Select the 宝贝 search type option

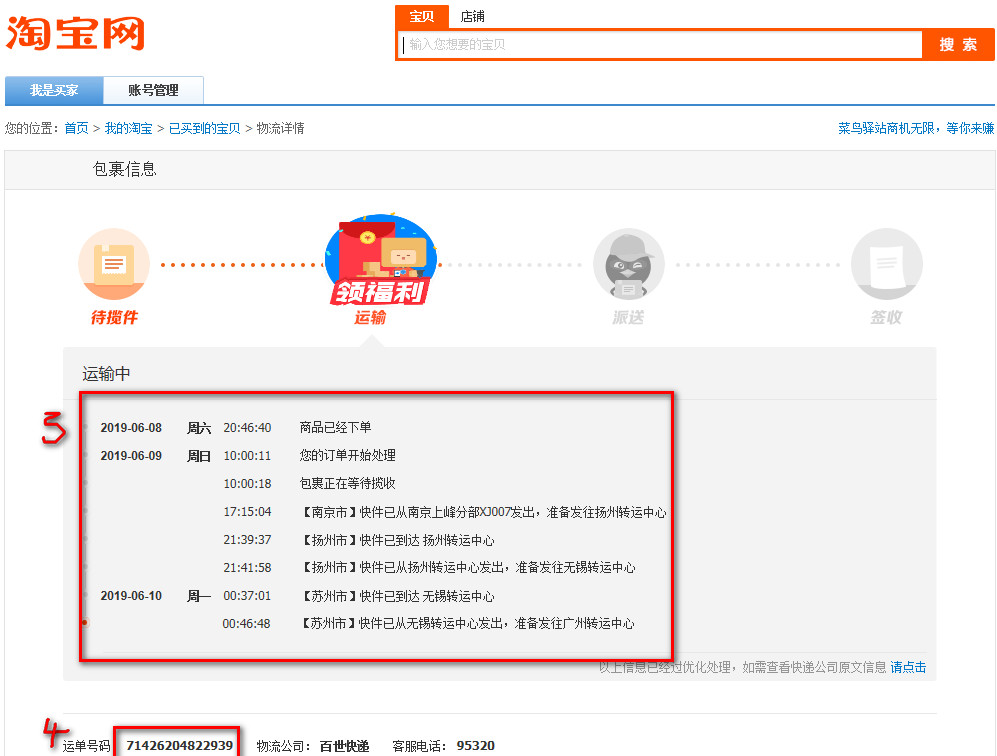tap(421, 16)
